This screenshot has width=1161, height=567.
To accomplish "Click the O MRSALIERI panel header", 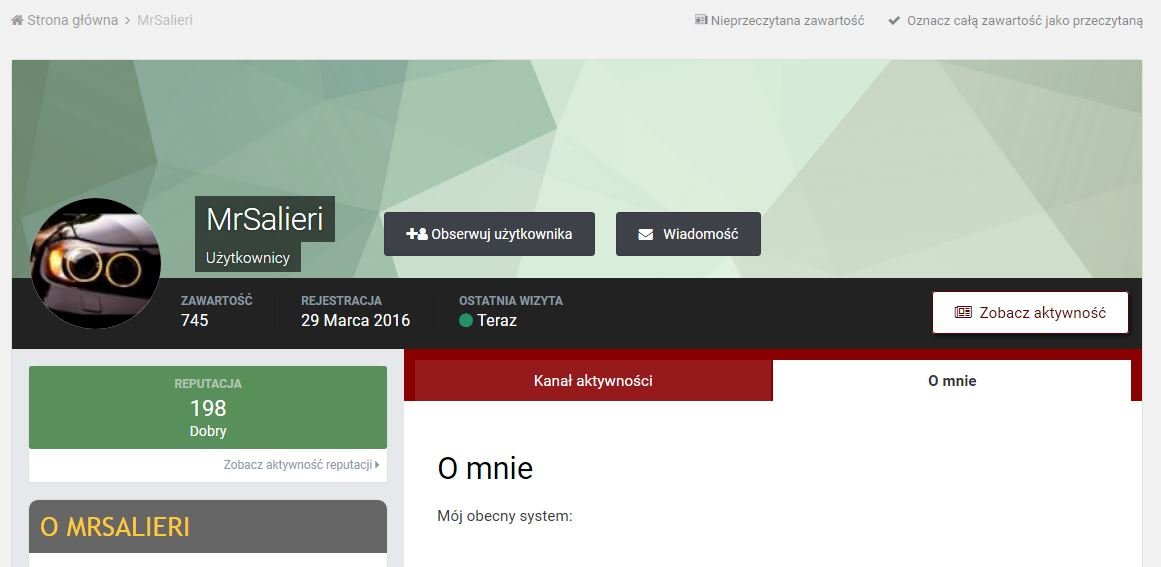I will [x=207, y=526].
